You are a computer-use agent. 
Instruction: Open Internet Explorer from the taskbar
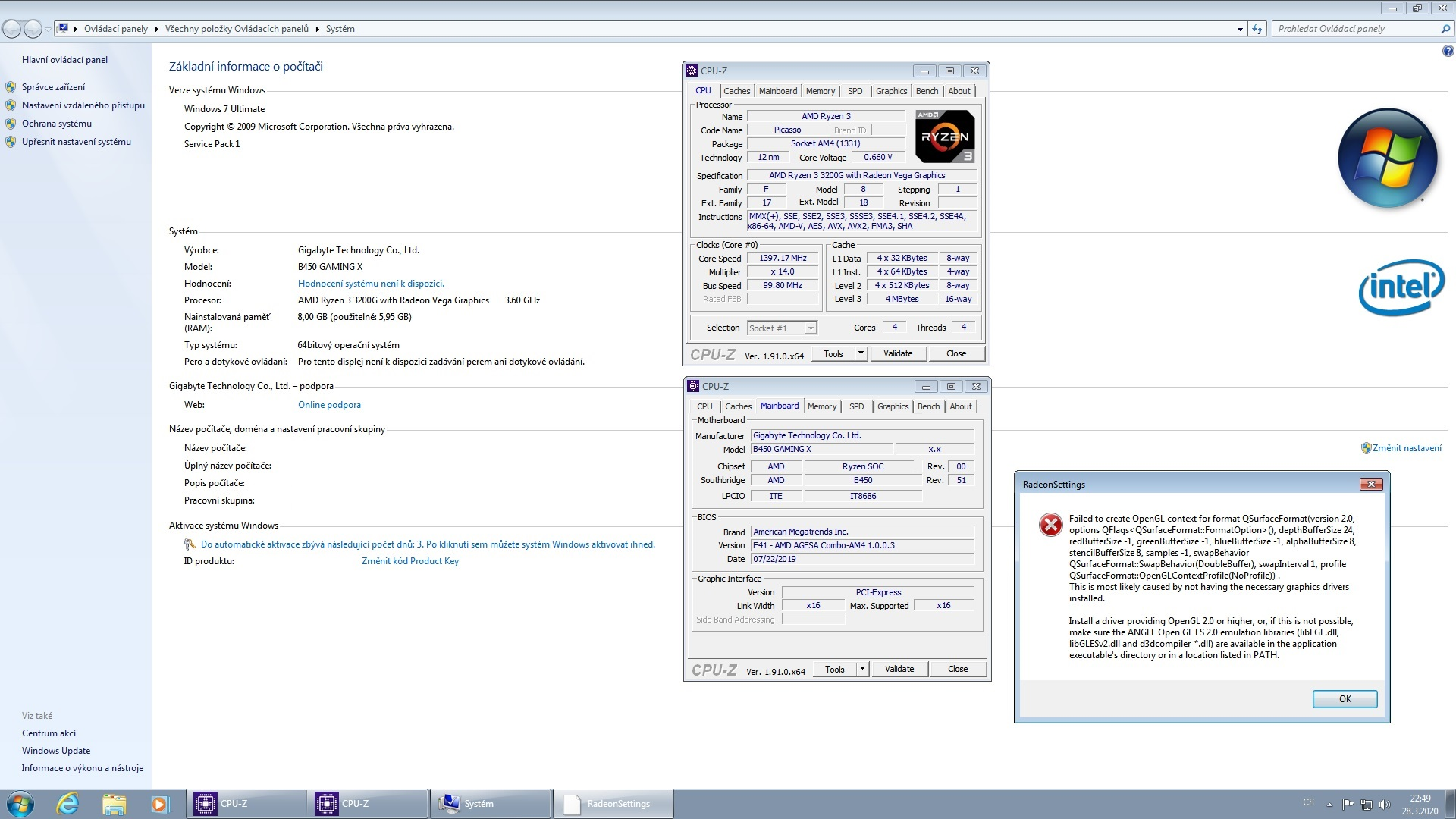pyautogui.click(x=68, y=804)
